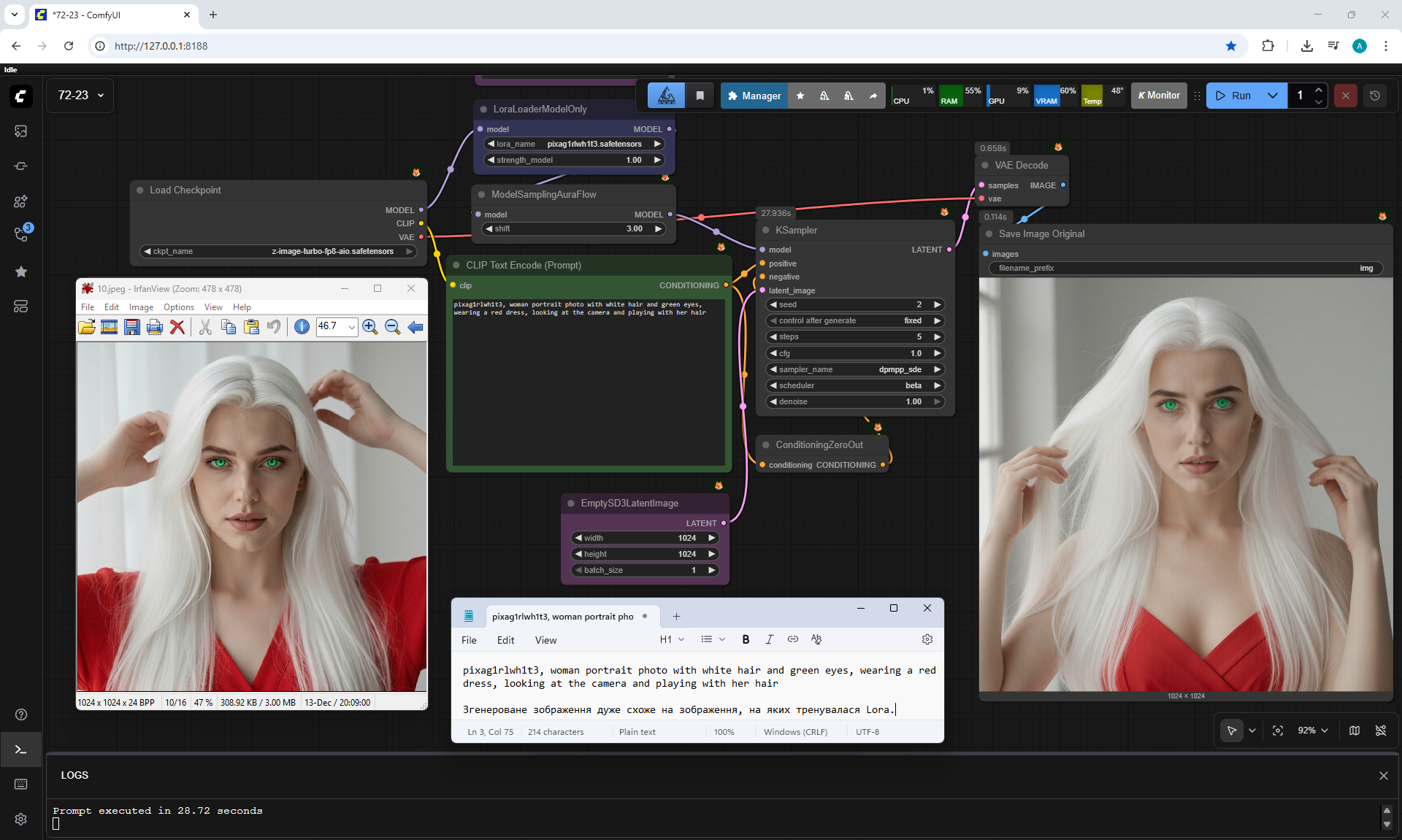Click the IrfanView zoom-in magnifier icon
The height and width of the screenshot is (840, 1402).
pyautogui.click(x=369, y=327)
